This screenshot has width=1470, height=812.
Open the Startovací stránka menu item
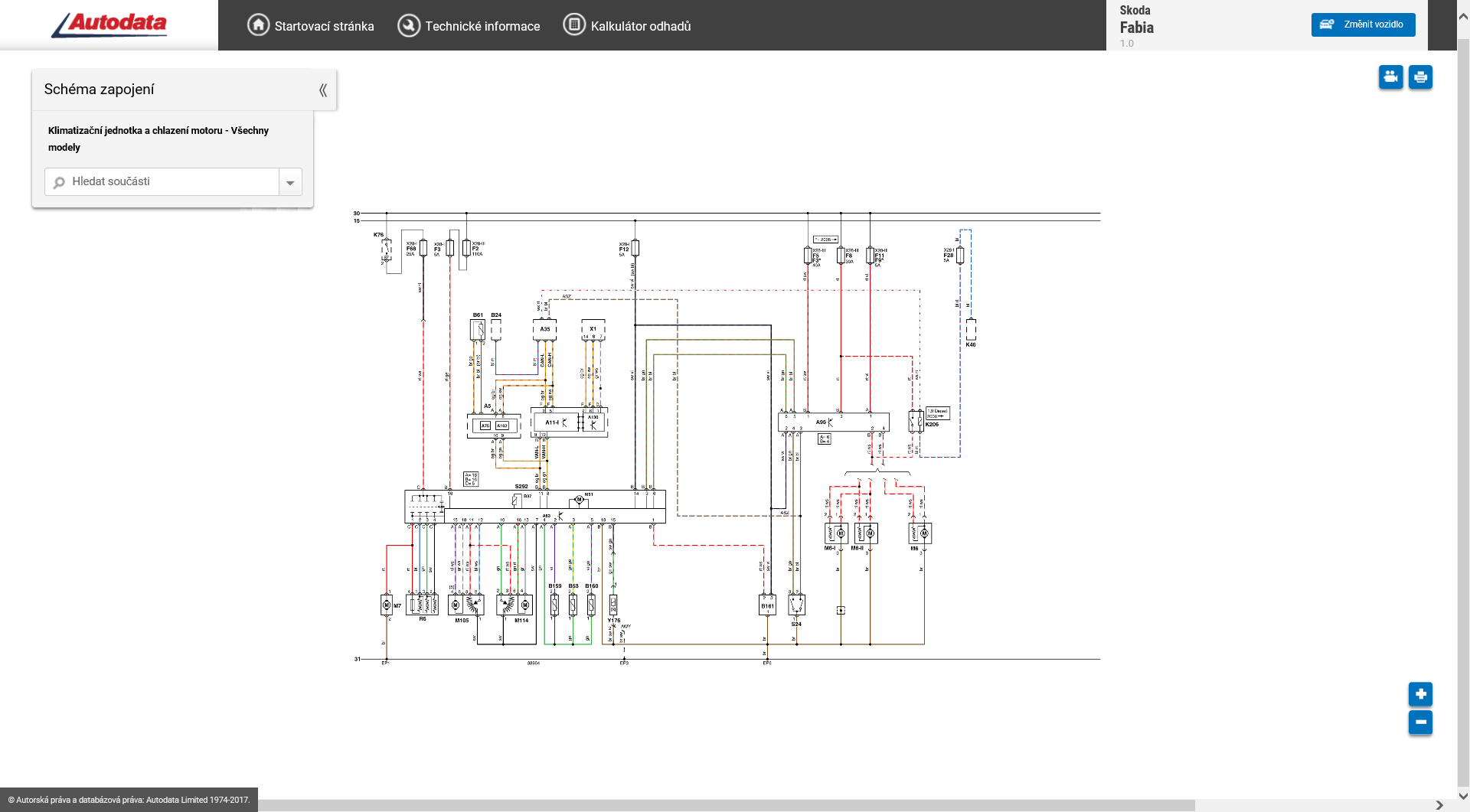click(x=324, y=26)
